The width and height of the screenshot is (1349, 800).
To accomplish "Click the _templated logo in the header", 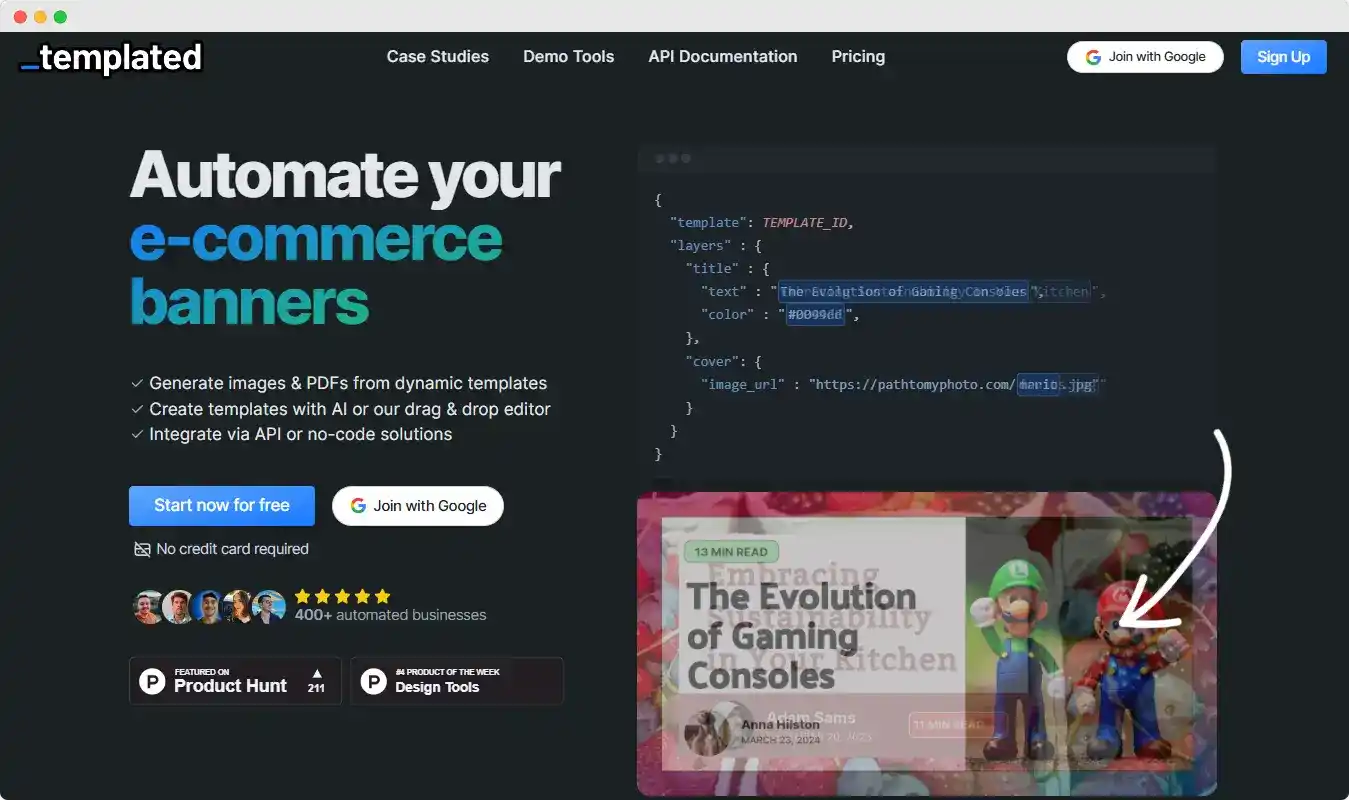I will [109, 58].
